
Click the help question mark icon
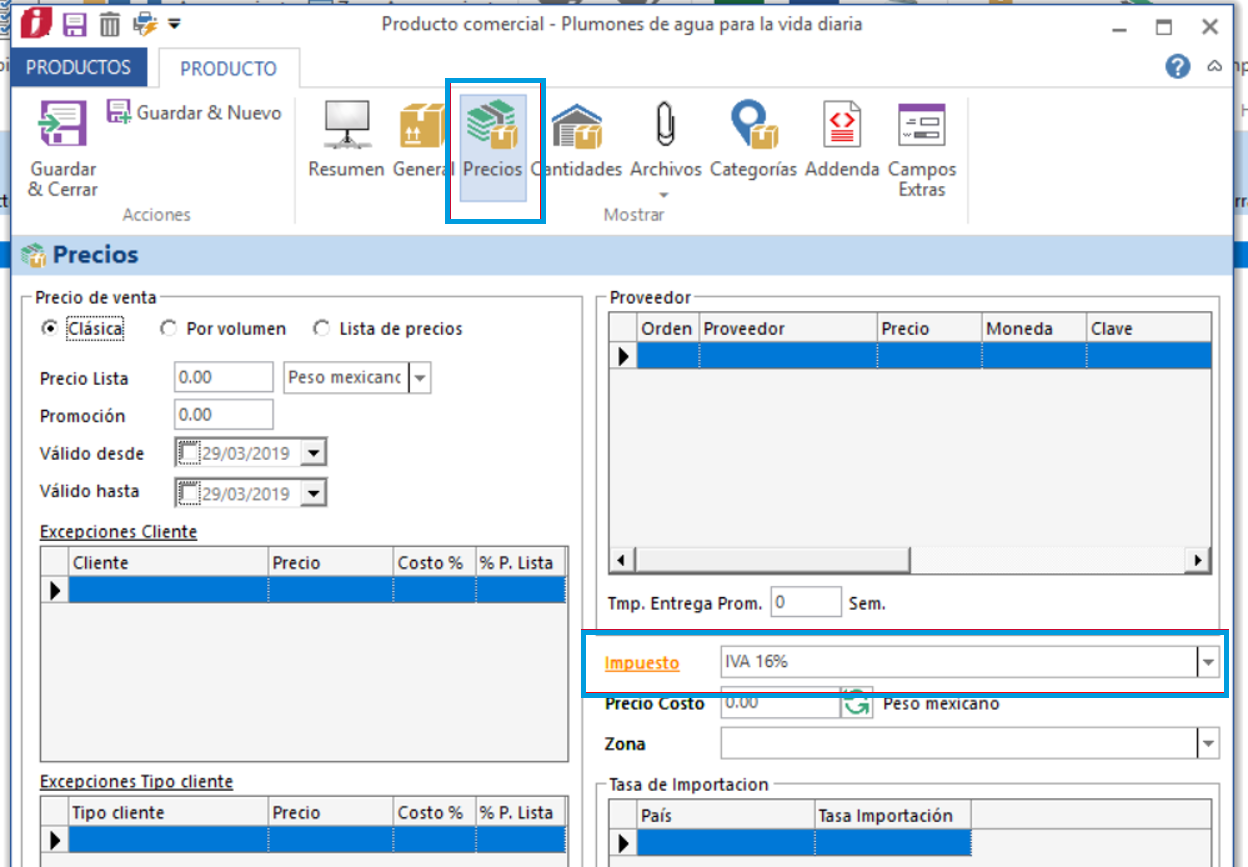click(1178, 66)
